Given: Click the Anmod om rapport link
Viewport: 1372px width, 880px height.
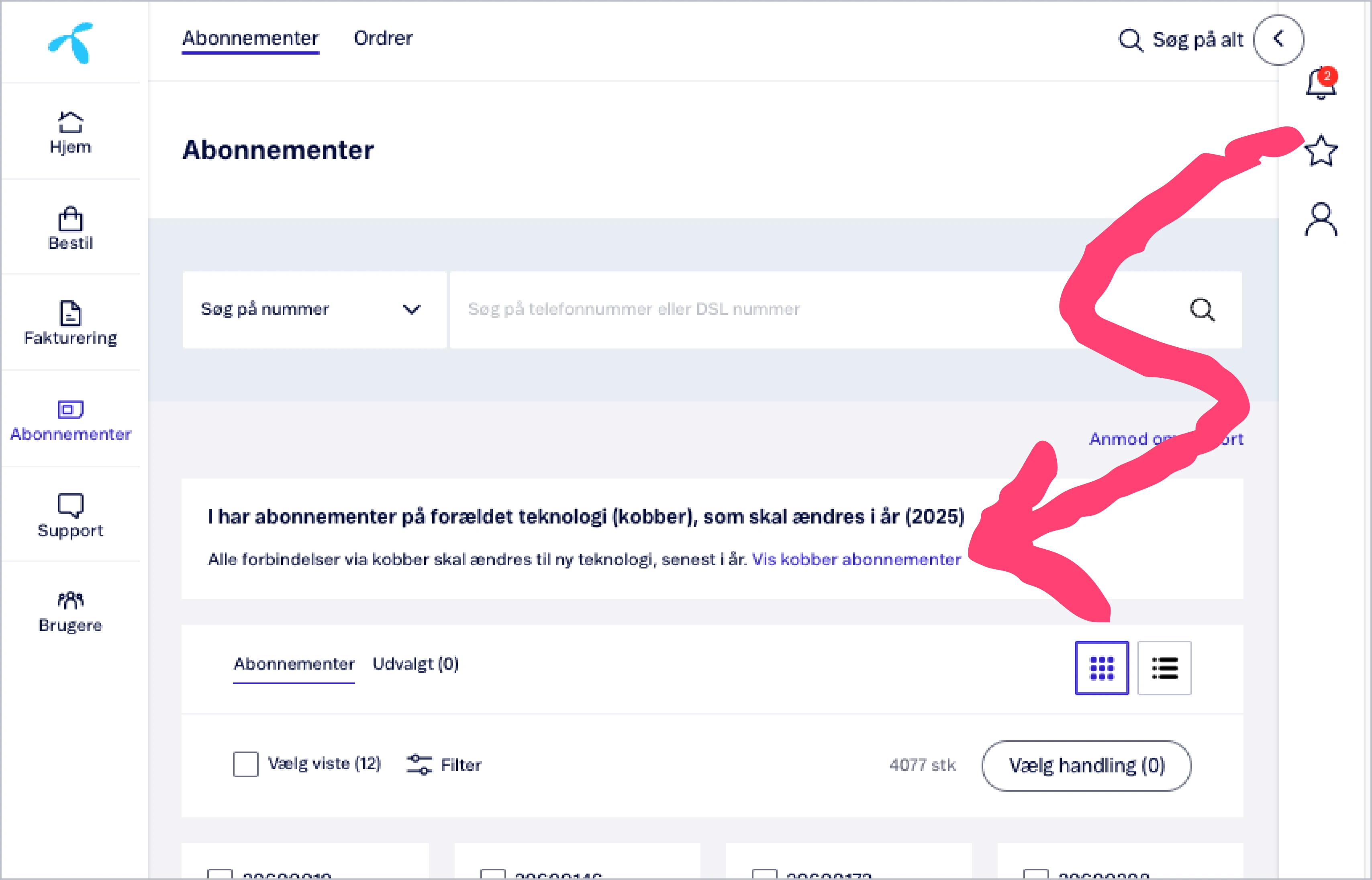Looking at the screenshot, I should [1166, 439].
